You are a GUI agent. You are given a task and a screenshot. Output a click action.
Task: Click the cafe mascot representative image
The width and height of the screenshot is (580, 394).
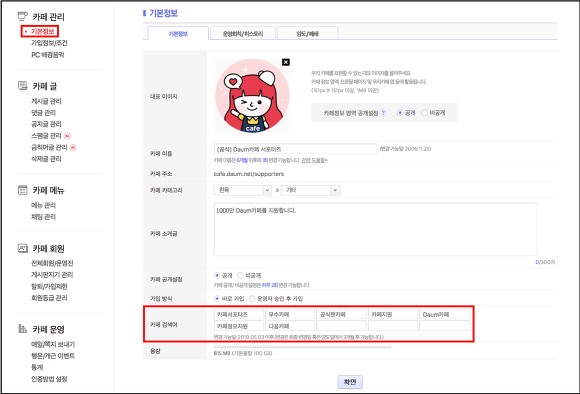coord(252,95)
